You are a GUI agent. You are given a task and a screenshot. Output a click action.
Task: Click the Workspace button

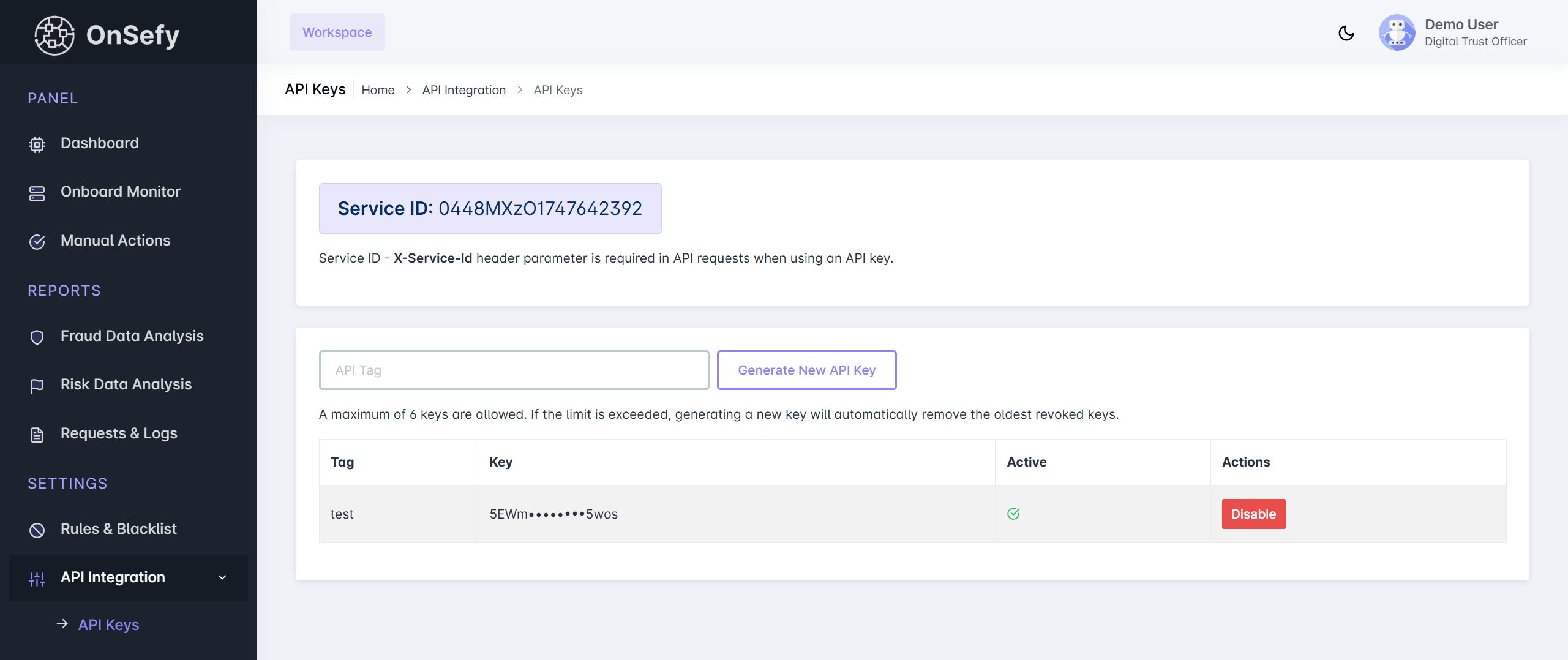click(337, 32)
